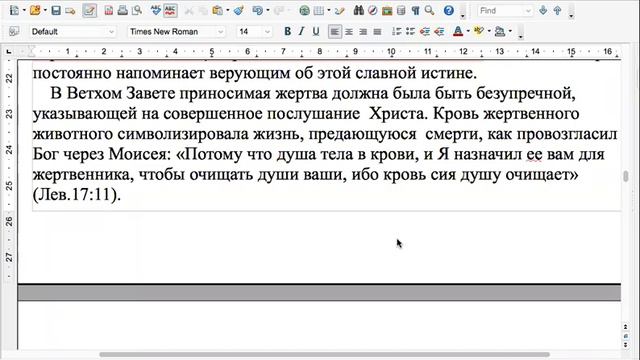Open LibreOffice Help question mark
640x360 pixels.
click(449, 11)
